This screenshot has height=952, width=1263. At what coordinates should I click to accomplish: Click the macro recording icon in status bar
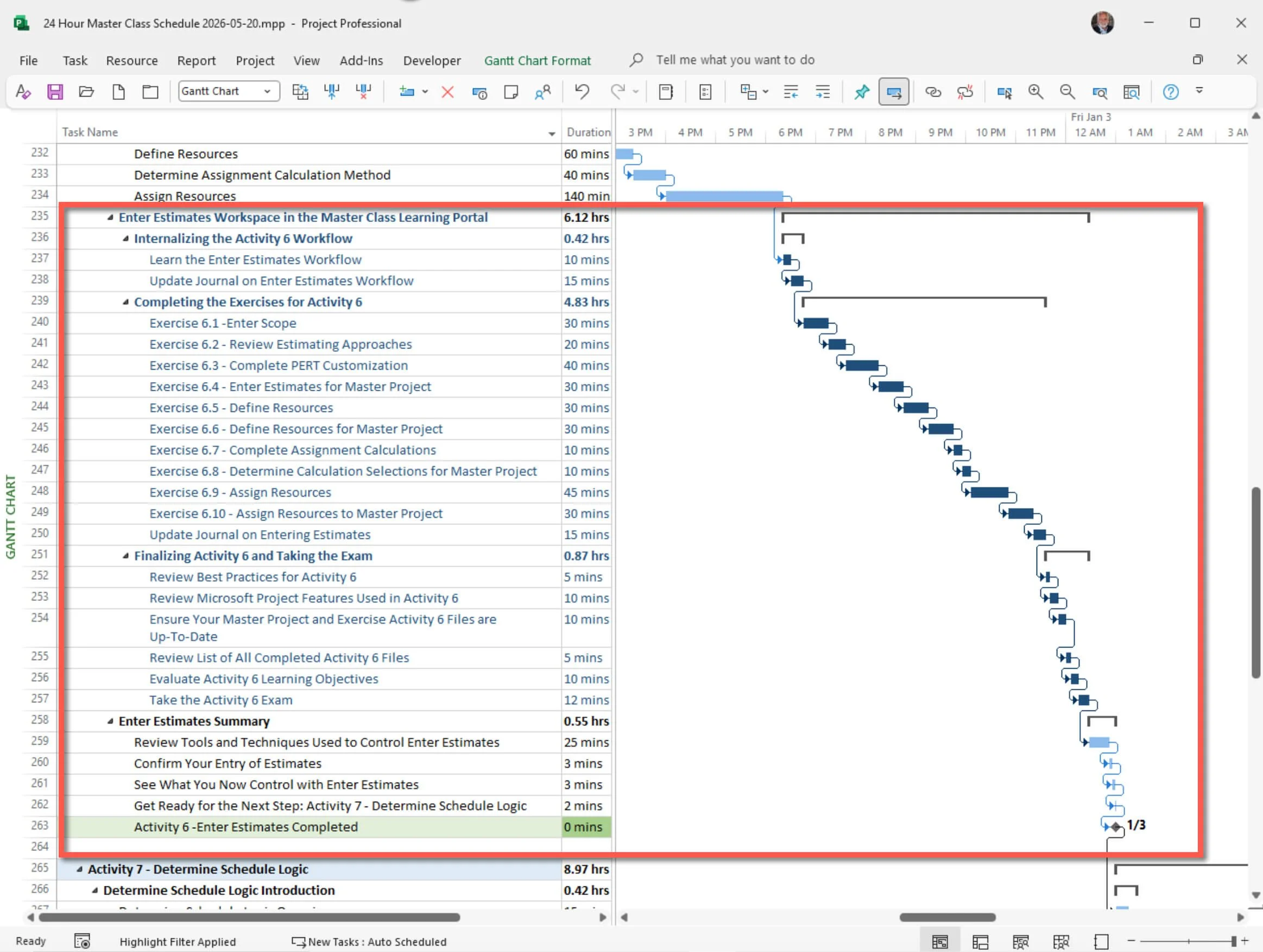click(x=82, y=941)
